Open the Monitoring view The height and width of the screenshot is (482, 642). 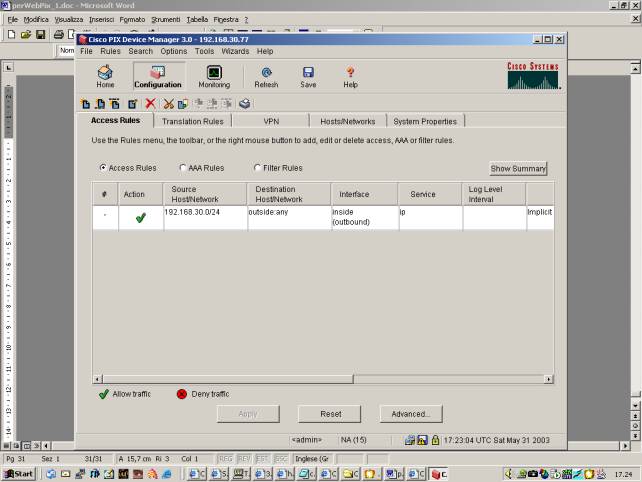click(214, 77)
